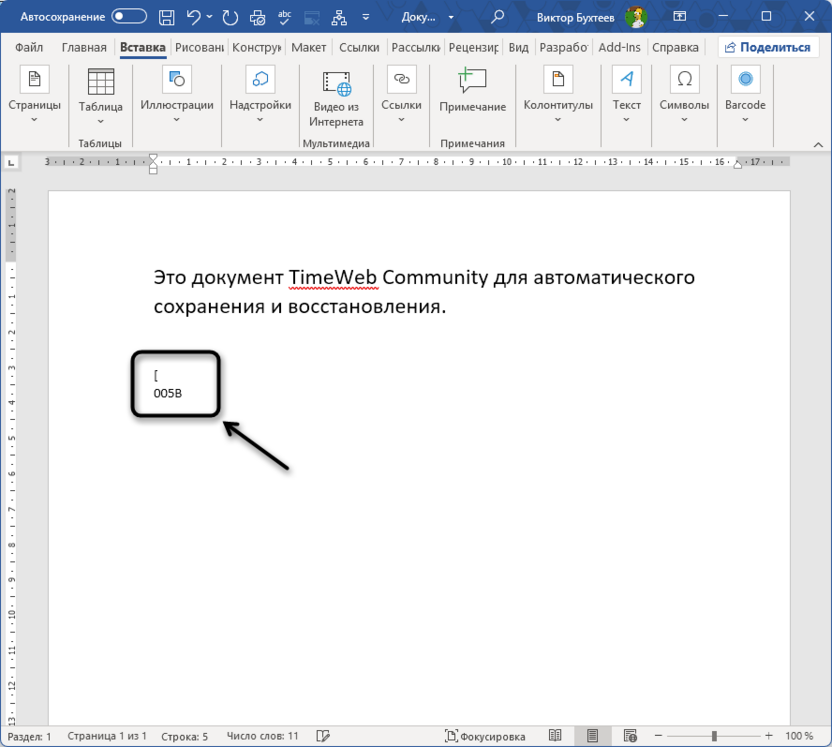Click the tab stop selector at ruler corner
Image resolution: width=832 pixels, height=747 pixels.
point(11,162)
